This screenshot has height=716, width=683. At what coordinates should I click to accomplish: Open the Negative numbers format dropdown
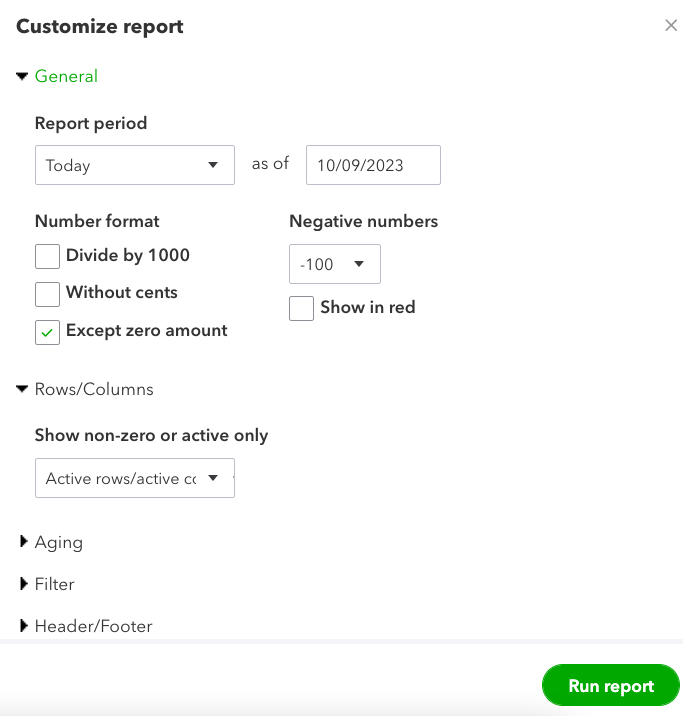[x=334, y=264]
